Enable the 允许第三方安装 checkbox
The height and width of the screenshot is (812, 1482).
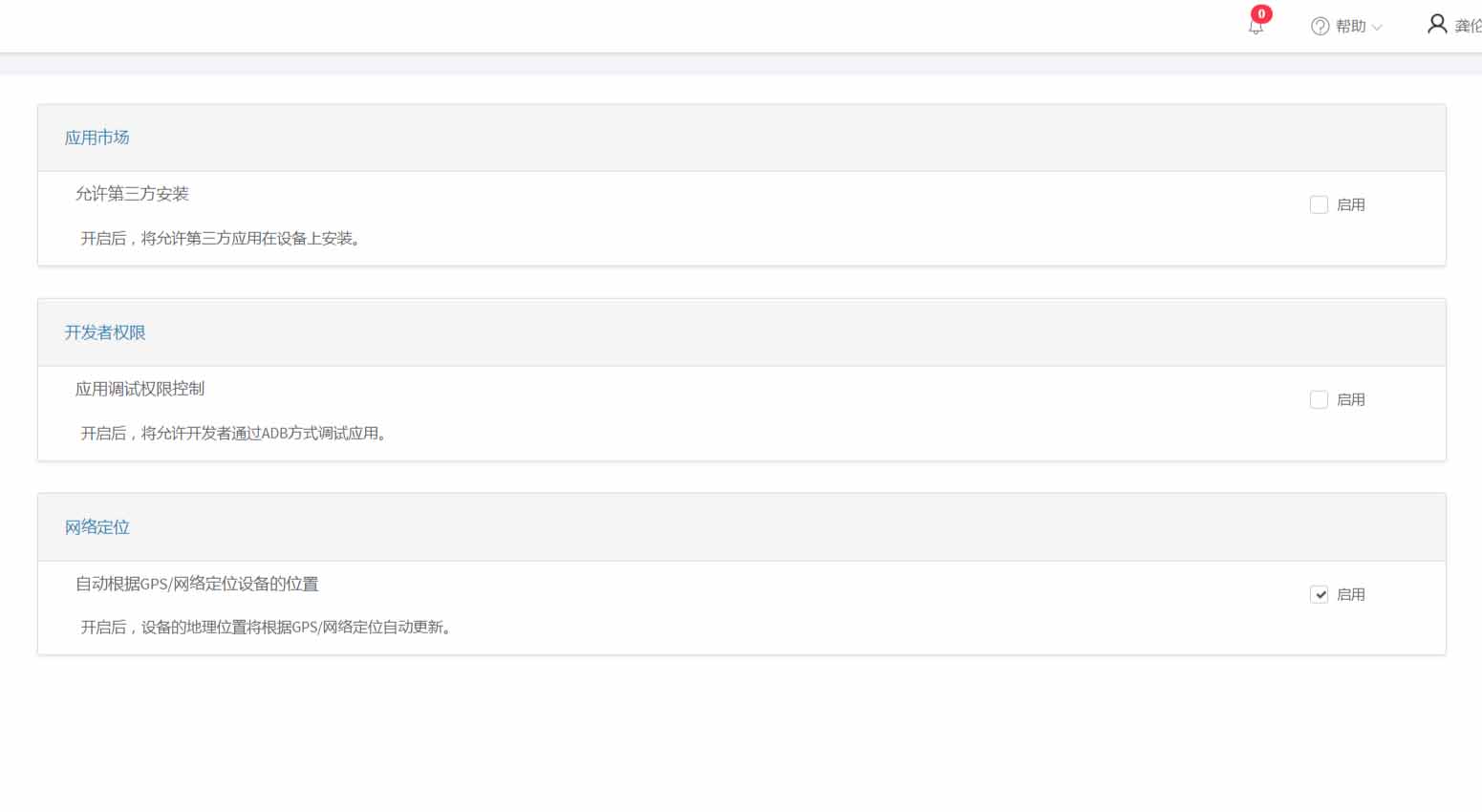tap(1319, 204)
